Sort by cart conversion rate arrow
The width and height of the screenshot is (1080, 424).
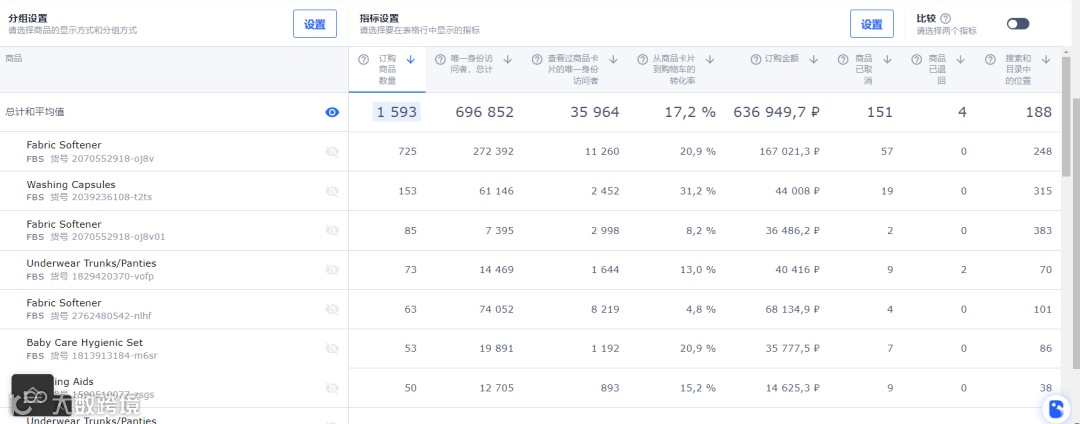click(x=710, y=60)
